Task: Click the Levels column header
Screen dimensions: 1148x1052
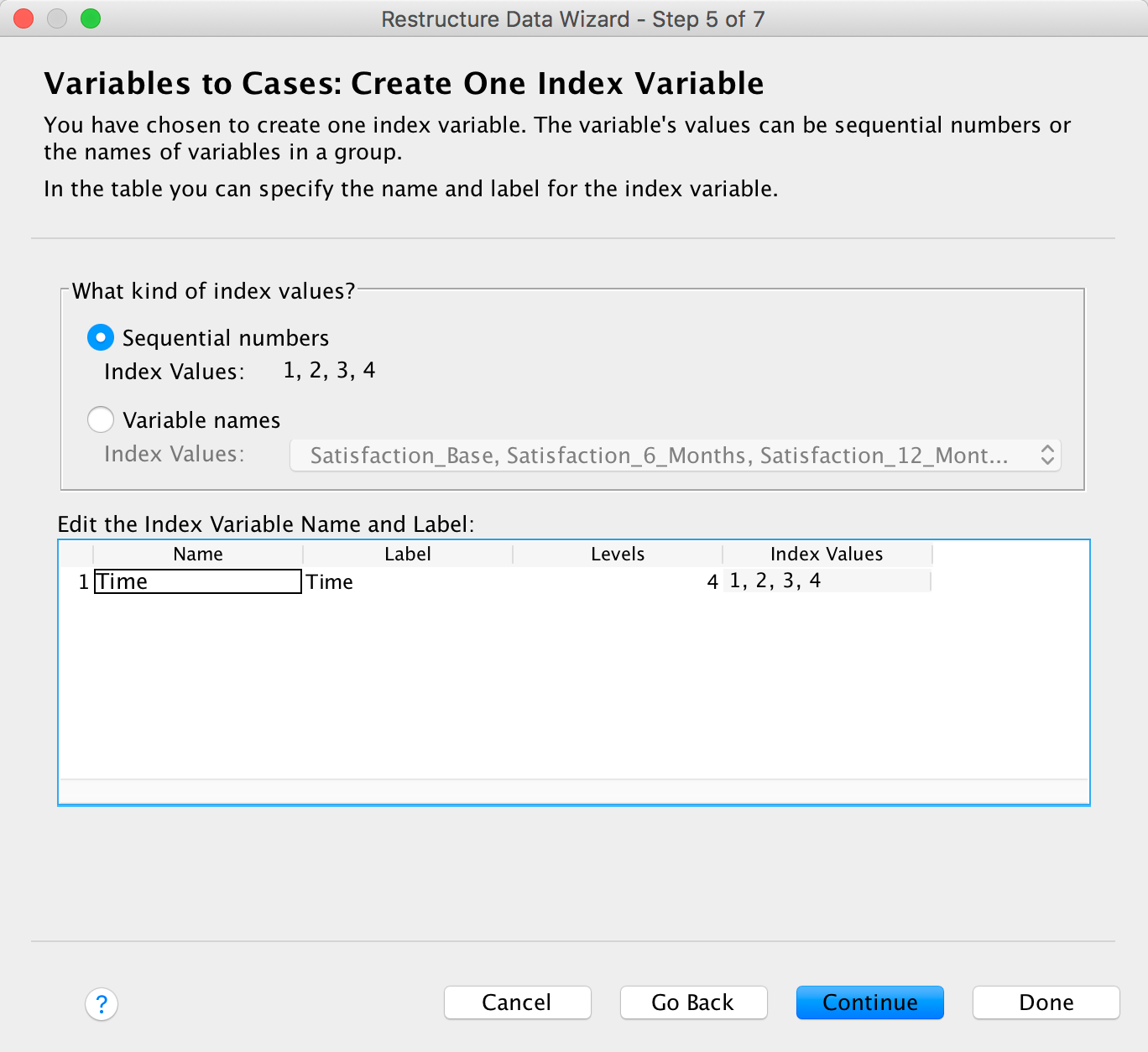Action: pyautogui.click(x=618, y=554)
